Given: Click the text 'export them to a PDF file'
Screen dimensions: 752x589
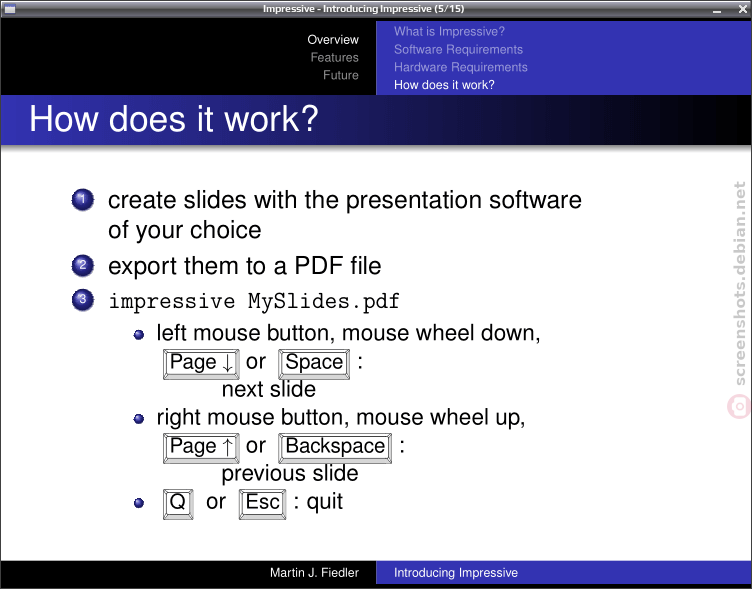Looking at the screenshot, I should 245,266.
